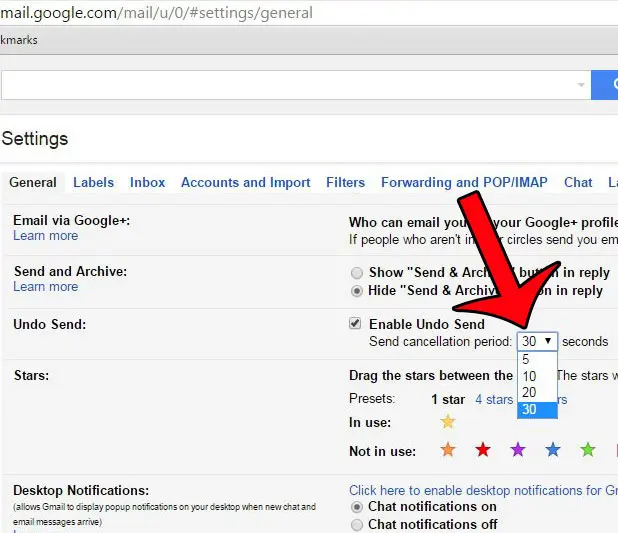The image size is (618, 533).
Task: Select the 4 stars preset
Action: coord(494,399)
